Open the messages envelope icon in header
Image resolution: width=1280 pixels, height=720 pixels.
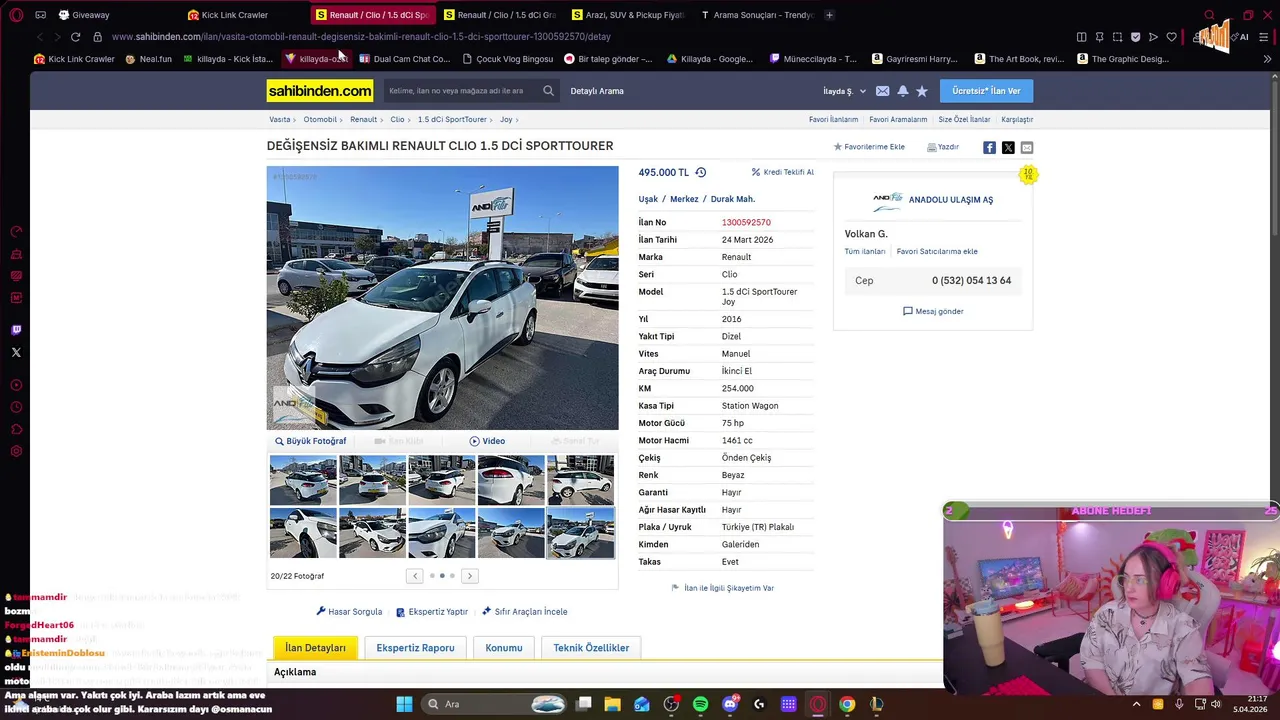point(882,91)
